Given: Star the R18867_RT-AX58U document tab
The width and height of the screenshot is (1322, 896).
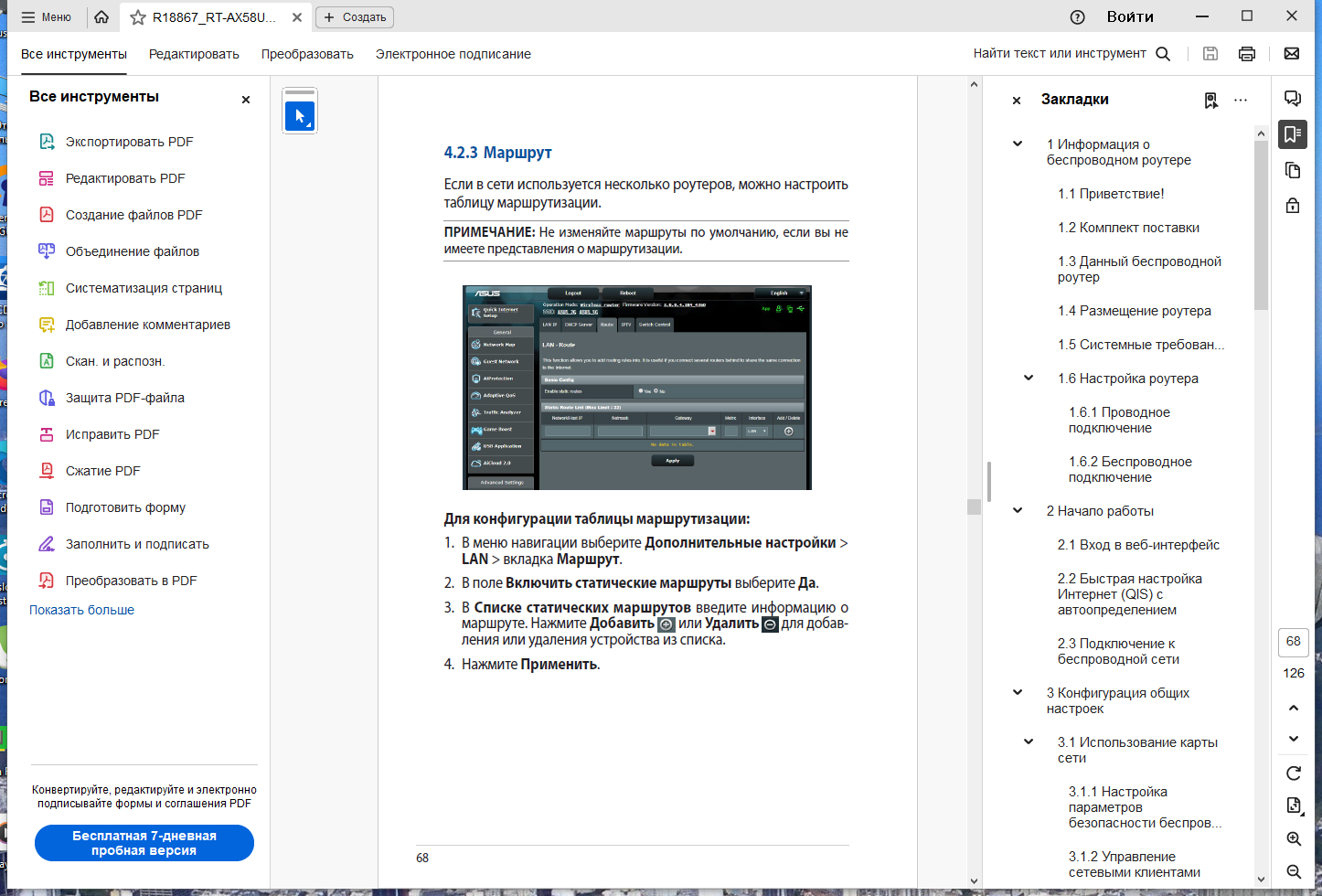Looking at the screenshot, I should coord(138,17).
